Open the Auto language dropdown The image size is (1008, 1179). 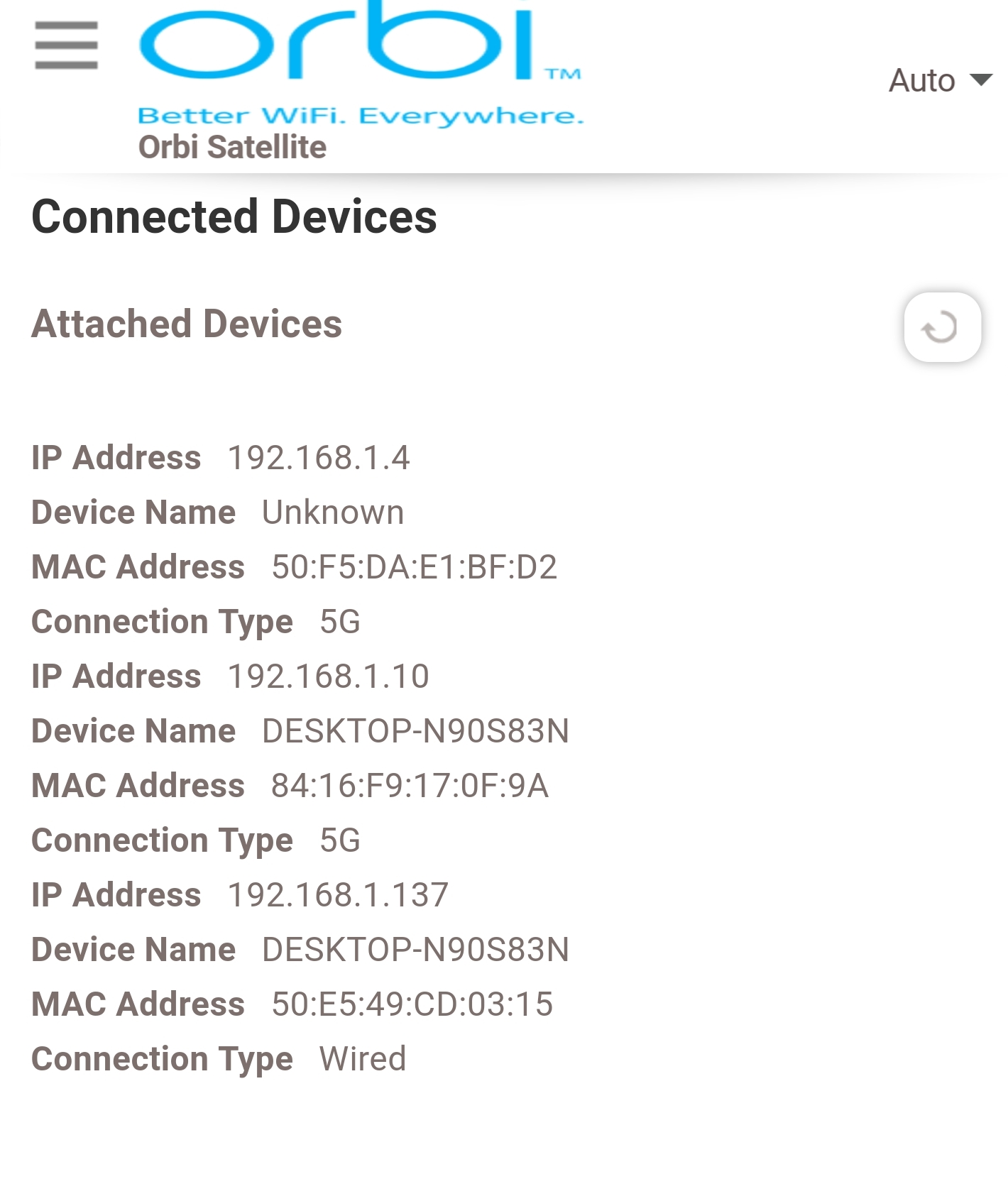click(922, 80)
